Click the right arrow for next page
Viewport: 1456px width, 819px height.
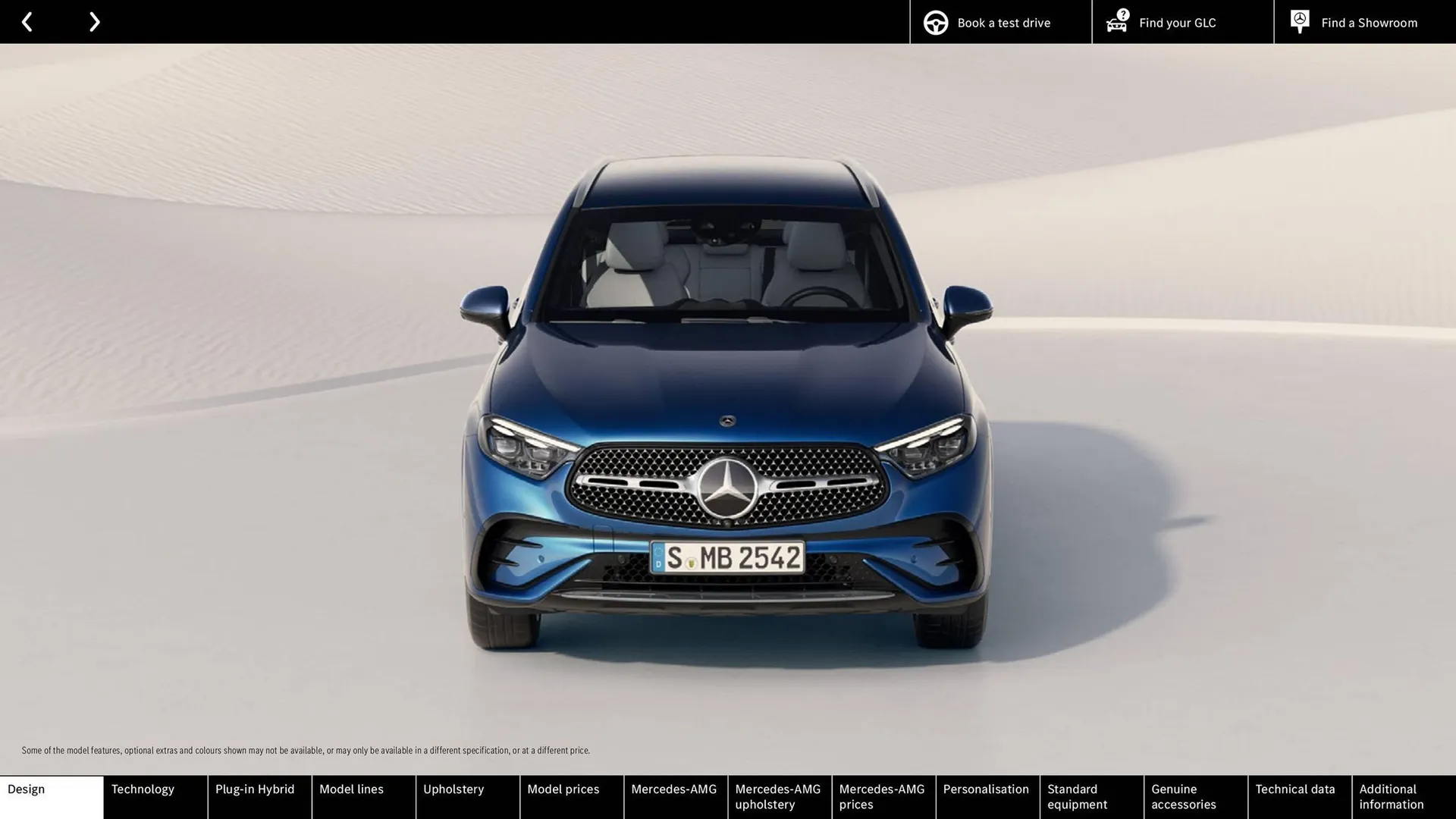point(94,21)
